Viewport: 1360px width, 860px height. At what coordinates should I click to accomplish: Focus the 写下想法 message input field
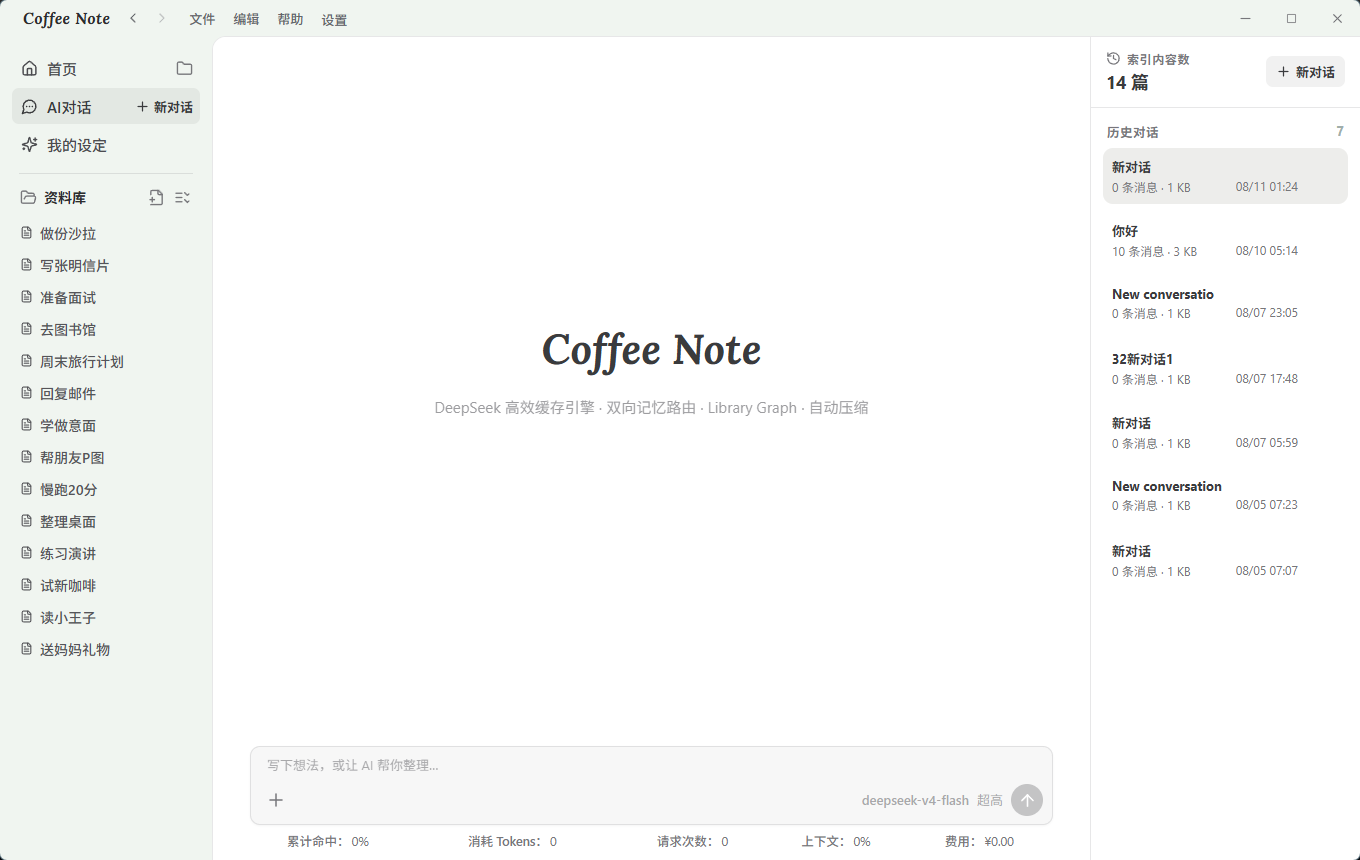651,765
